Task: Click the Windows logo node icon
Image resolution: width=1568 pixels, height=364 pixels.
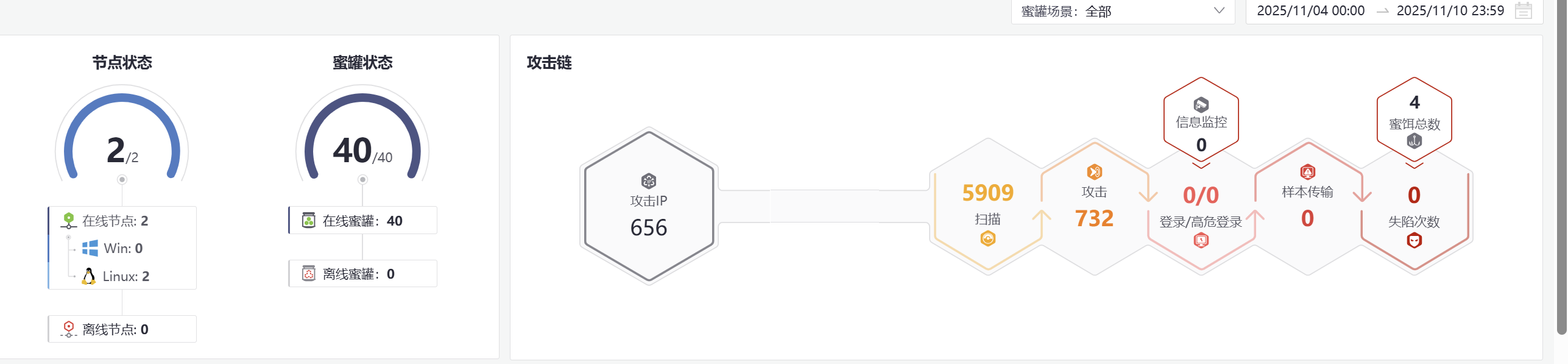Action: [90, 248]
